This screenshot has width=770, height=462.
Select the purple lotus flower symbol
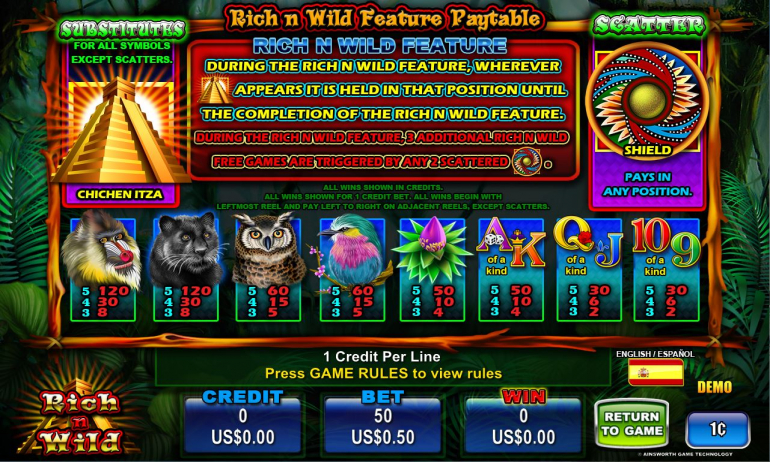click(432, 249)
